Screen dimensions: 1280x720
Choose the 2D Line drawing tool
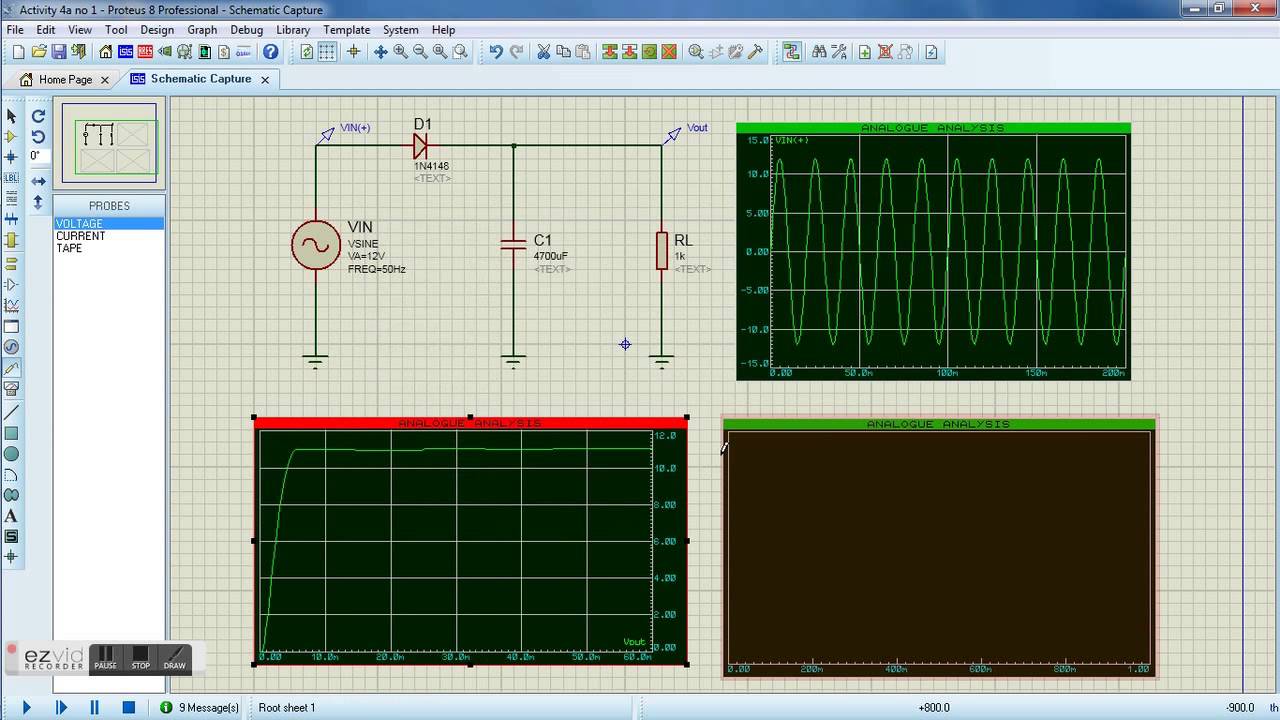12,412
